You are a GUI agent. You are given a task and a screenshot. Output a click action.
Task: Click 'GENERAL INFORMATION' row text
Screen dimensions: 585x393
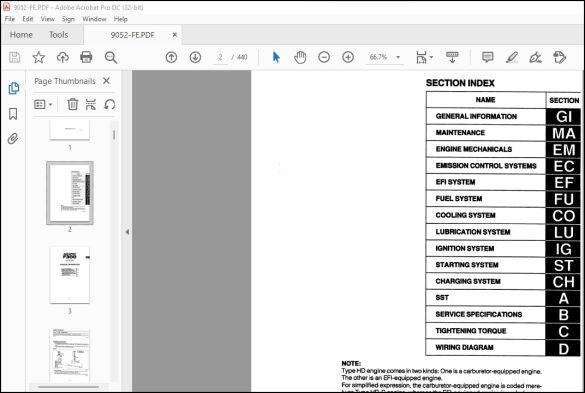tap(476, 116)
